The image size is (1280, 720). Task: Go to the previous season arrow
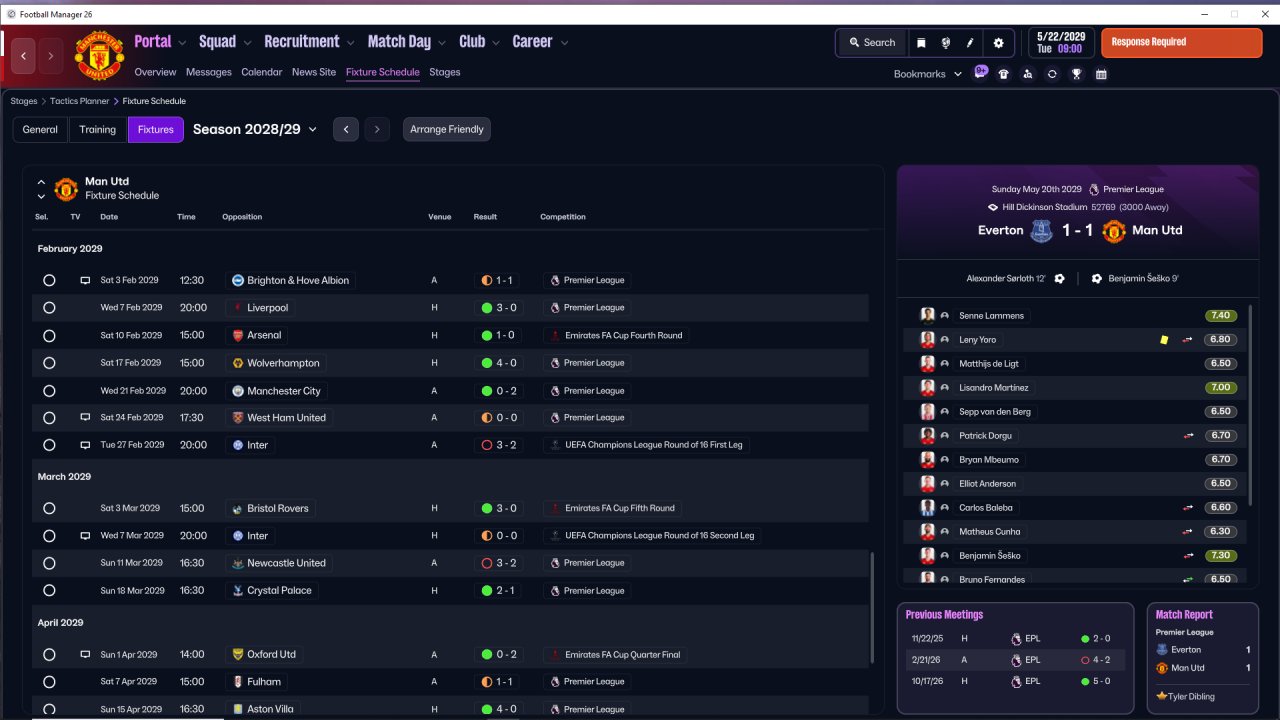[x=346, y=130]
